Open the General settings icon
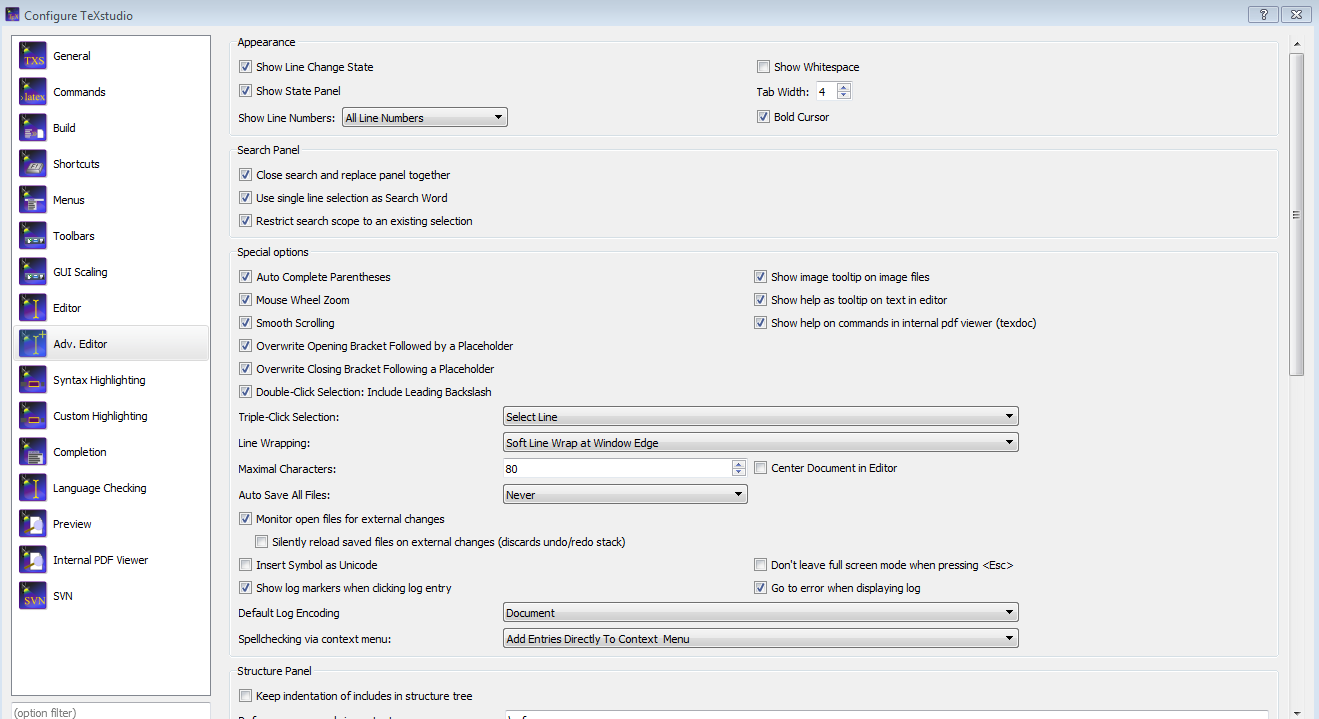1319x719 pixels. point(33,56)
